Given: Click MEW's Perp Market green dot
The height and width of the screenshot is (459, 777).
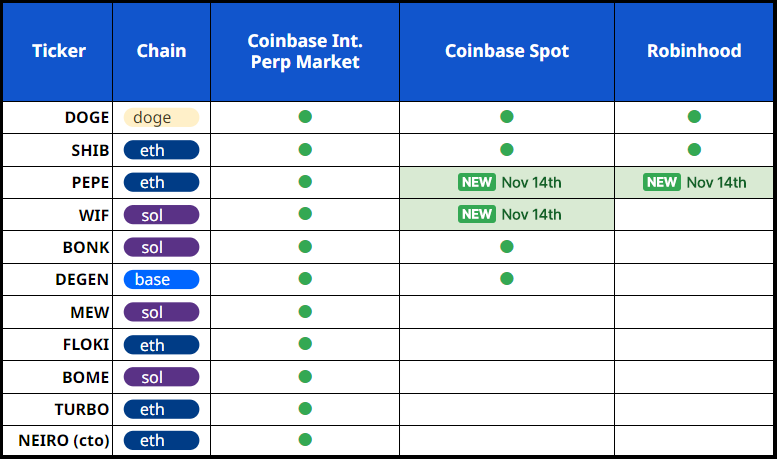Looking at the screenshot, I should [305, 311].
